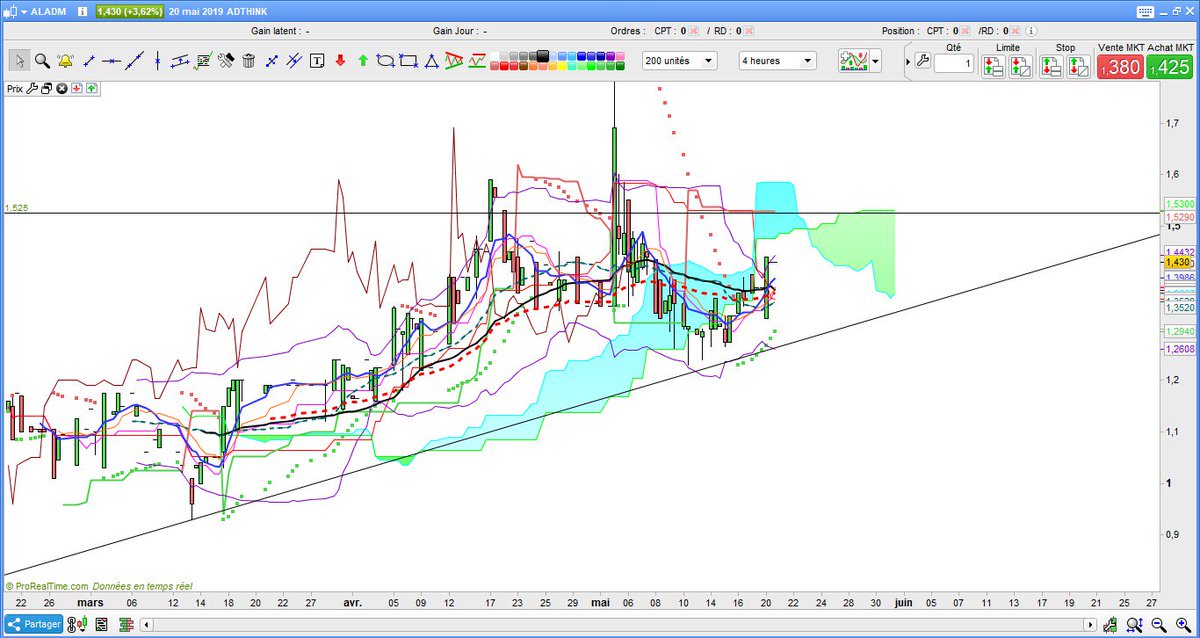
Task: Click the Prix panel red down arrow
Action: (76, 88)
